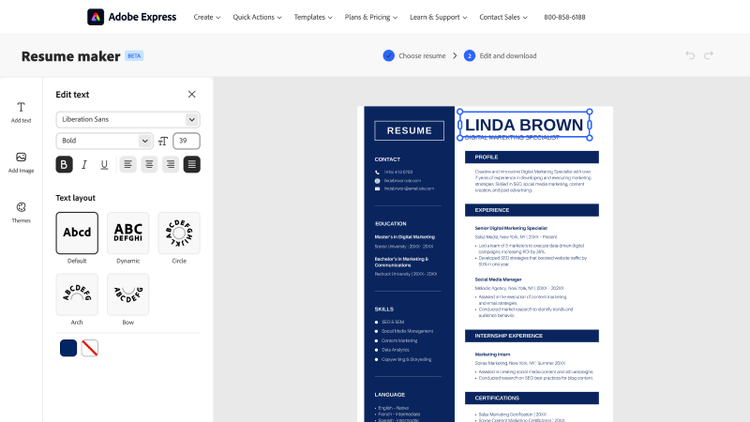
Task: Select the Circle text layout
Action: click(179, 233)
